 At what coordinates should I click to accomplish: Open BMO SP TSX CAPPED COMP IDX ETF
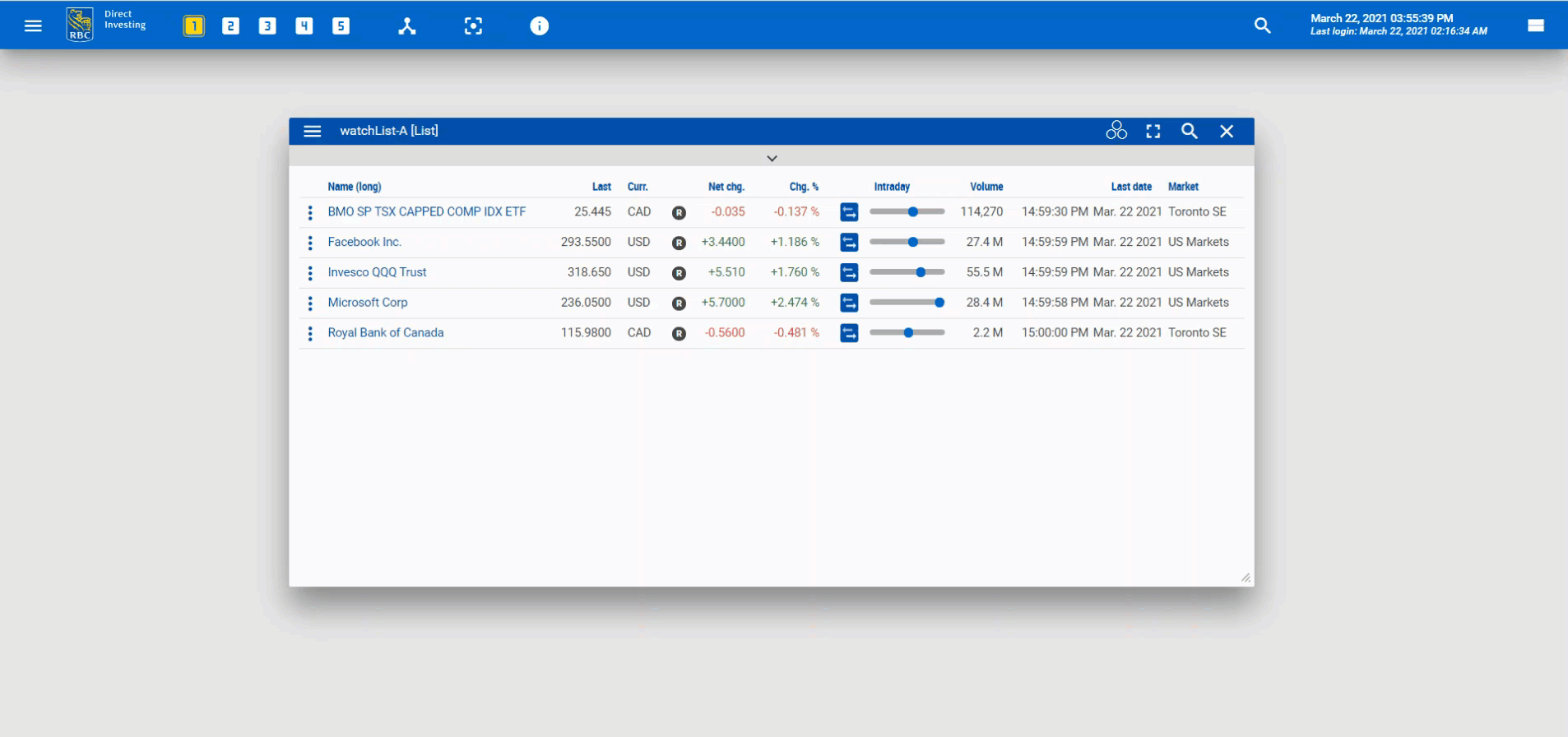pos(426,211)
